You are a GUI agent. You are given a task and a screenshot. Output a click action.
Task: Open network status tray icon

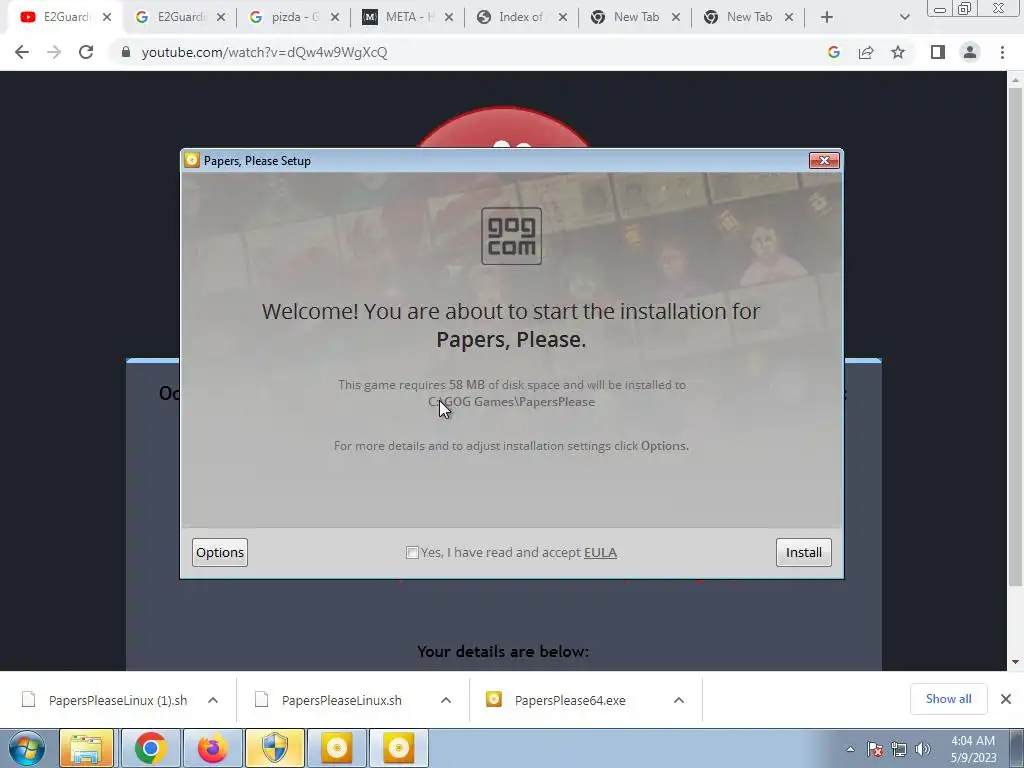pos(899,749)
